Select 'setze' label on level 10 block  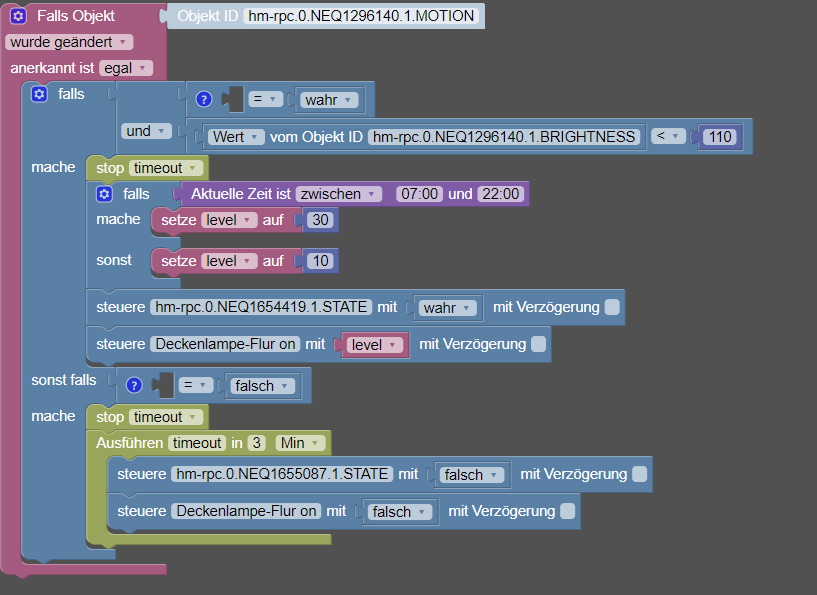[179, 261]
